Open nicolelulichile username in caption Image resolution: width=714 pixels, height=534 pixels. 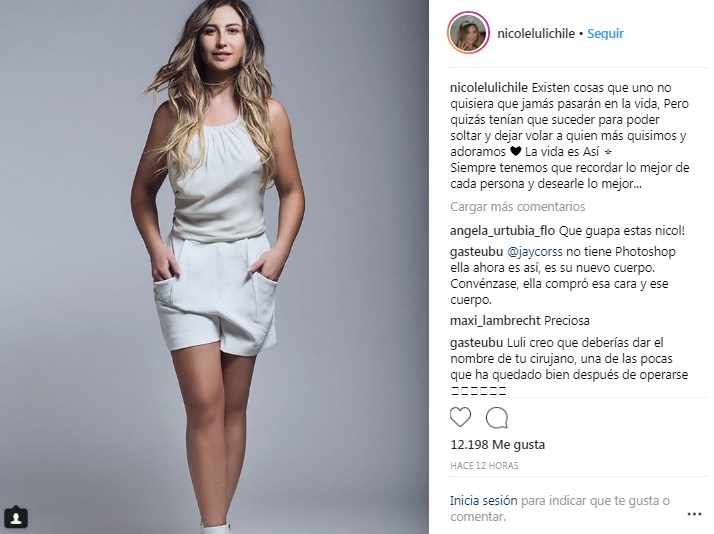pyautogui.click(x=489, y=87)
